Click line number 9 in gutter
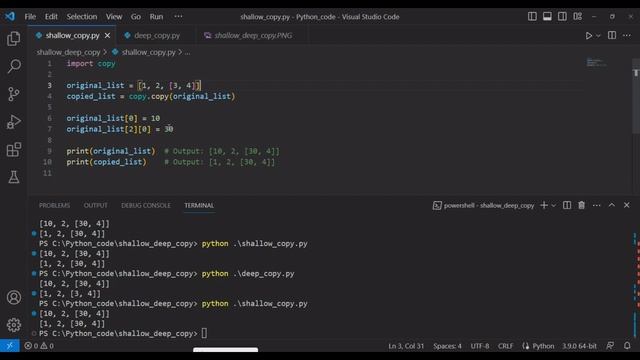640x360 pixels. (49, 151)
